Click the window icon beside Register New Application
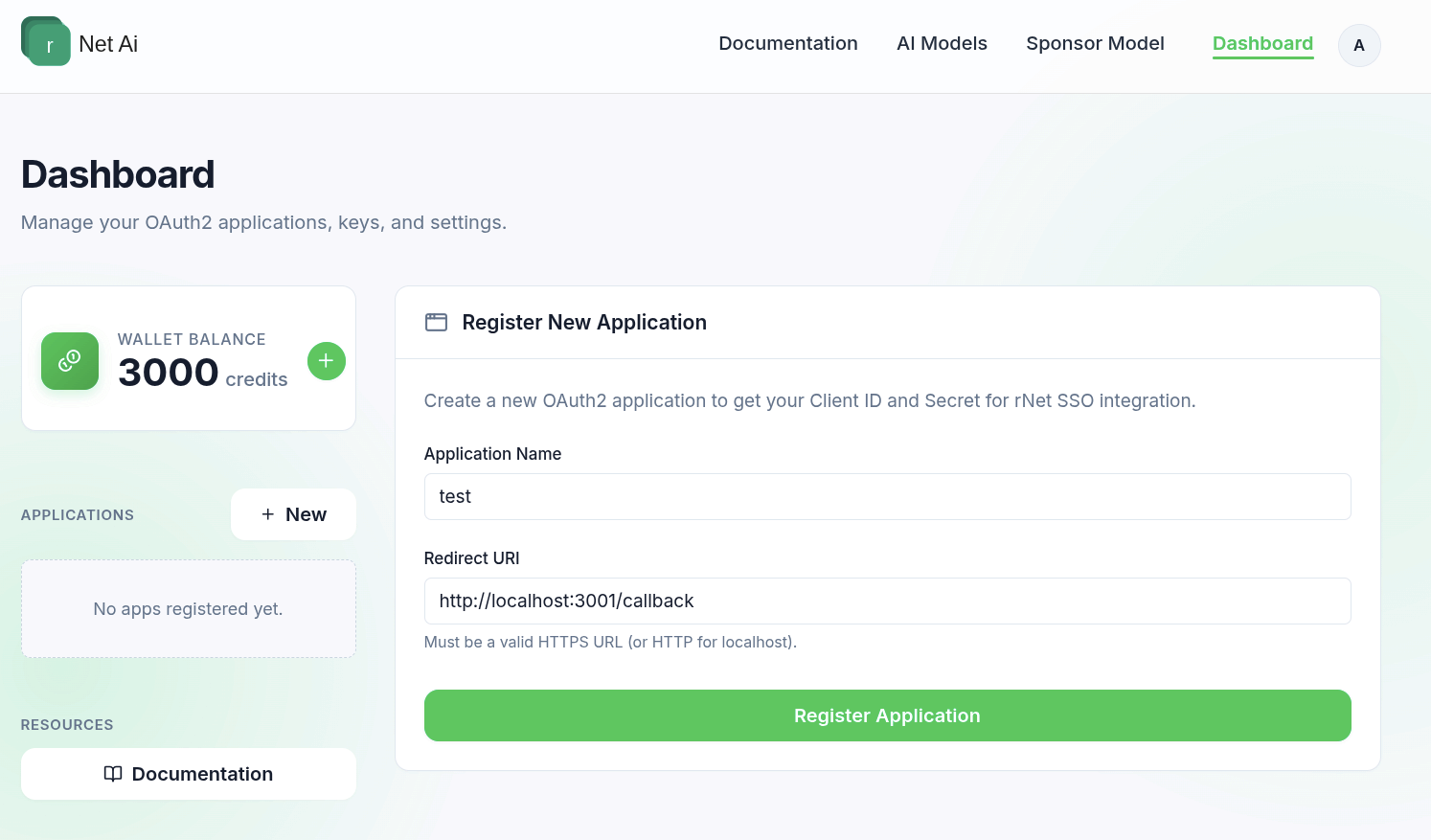The width and height of the screenshot is (1431, 840). pyautogui.click(x=436, y=323)
